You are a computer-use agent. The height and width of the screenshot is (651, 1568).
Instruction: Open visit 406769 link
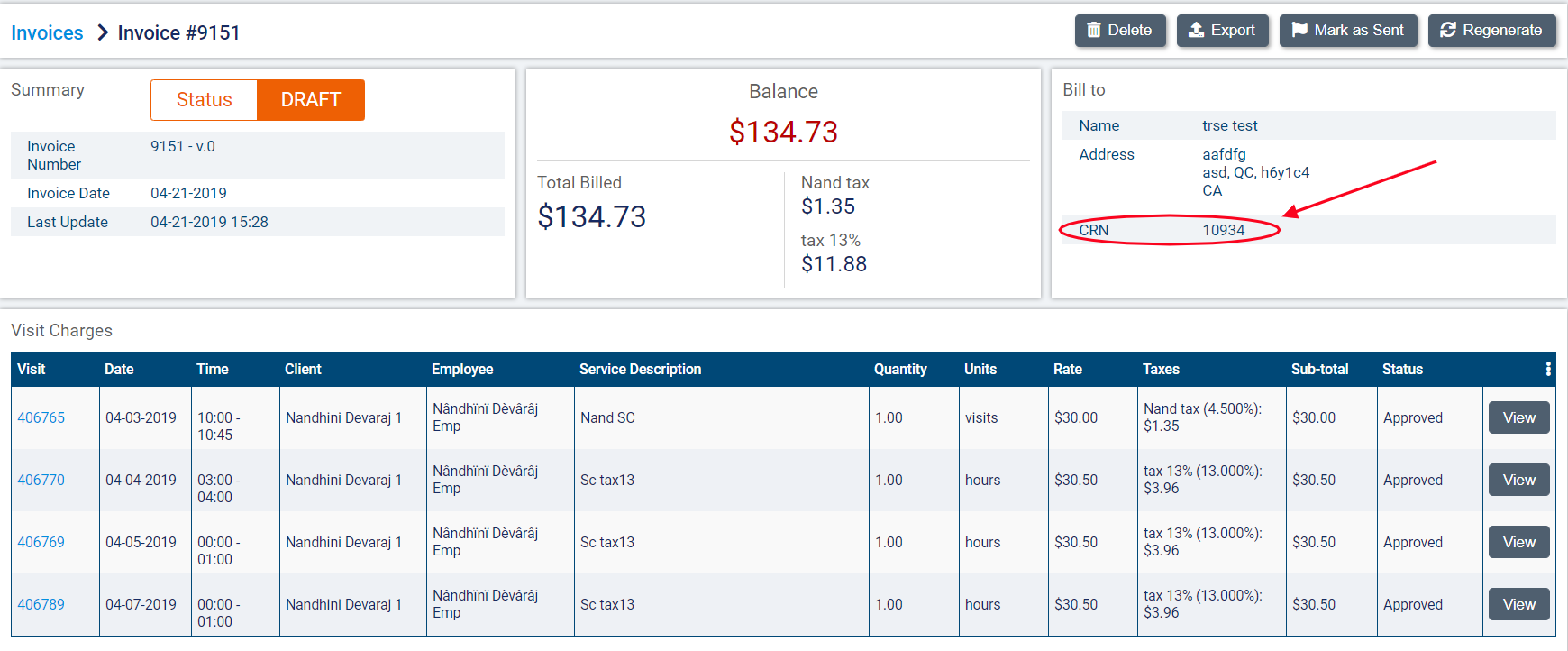41,542
